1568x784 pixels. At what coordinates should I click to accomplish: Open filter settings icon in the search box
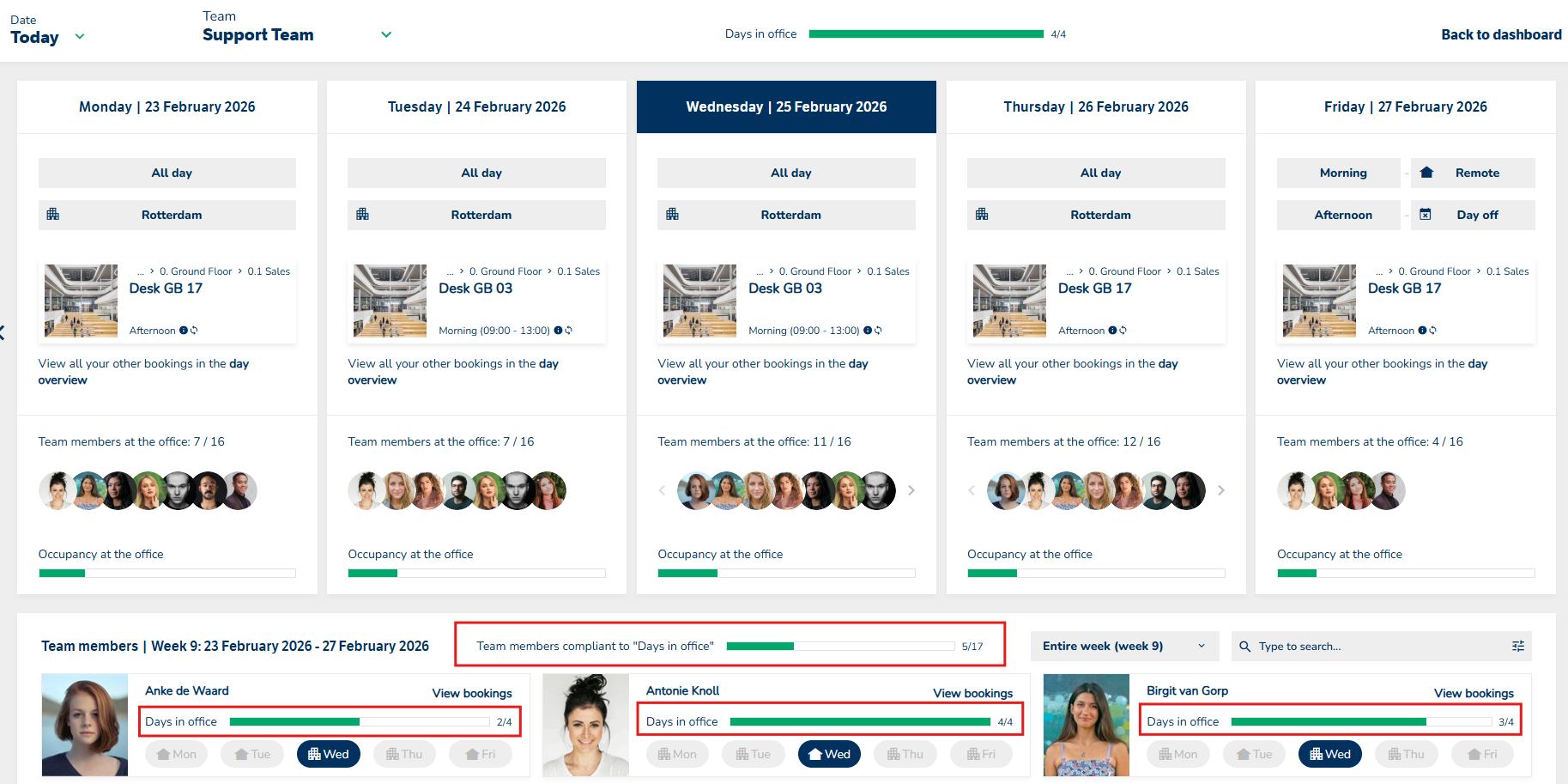[1517, 647]
